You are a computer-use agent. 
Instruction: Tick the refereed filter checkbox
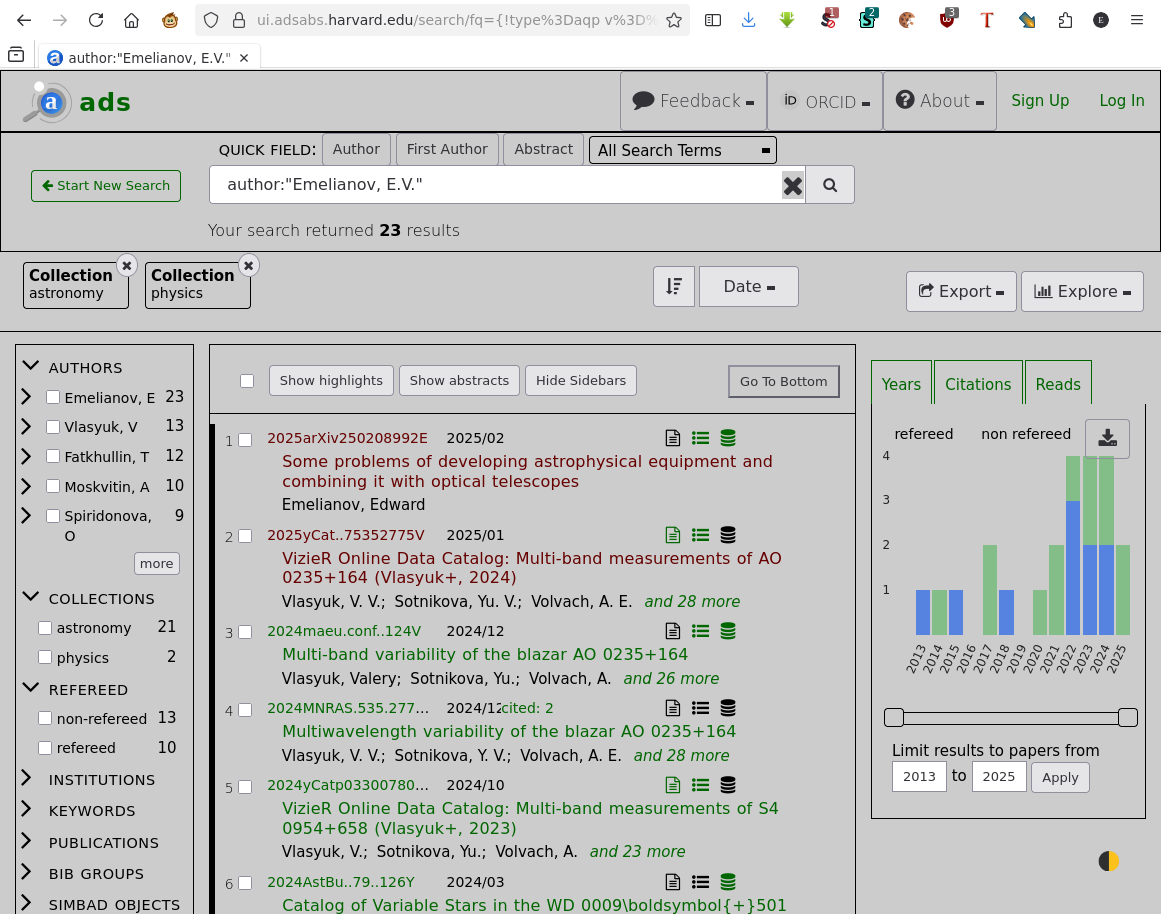(x=45, y=748)
